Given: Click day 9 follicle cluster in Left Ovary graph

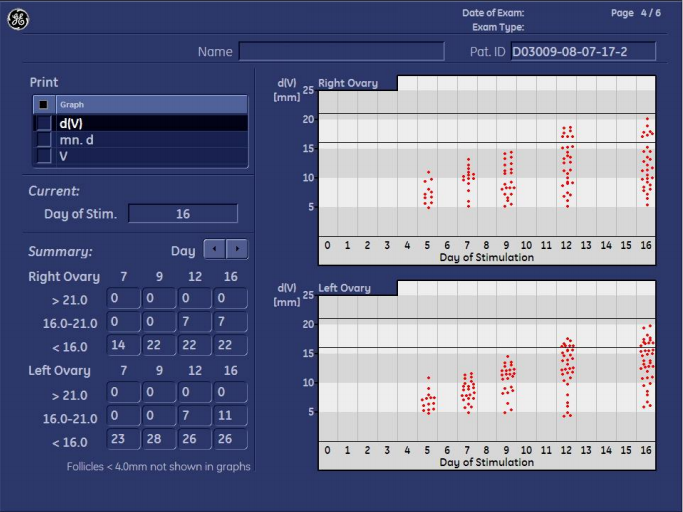Looking at the screenshot, I should point(508,384).
